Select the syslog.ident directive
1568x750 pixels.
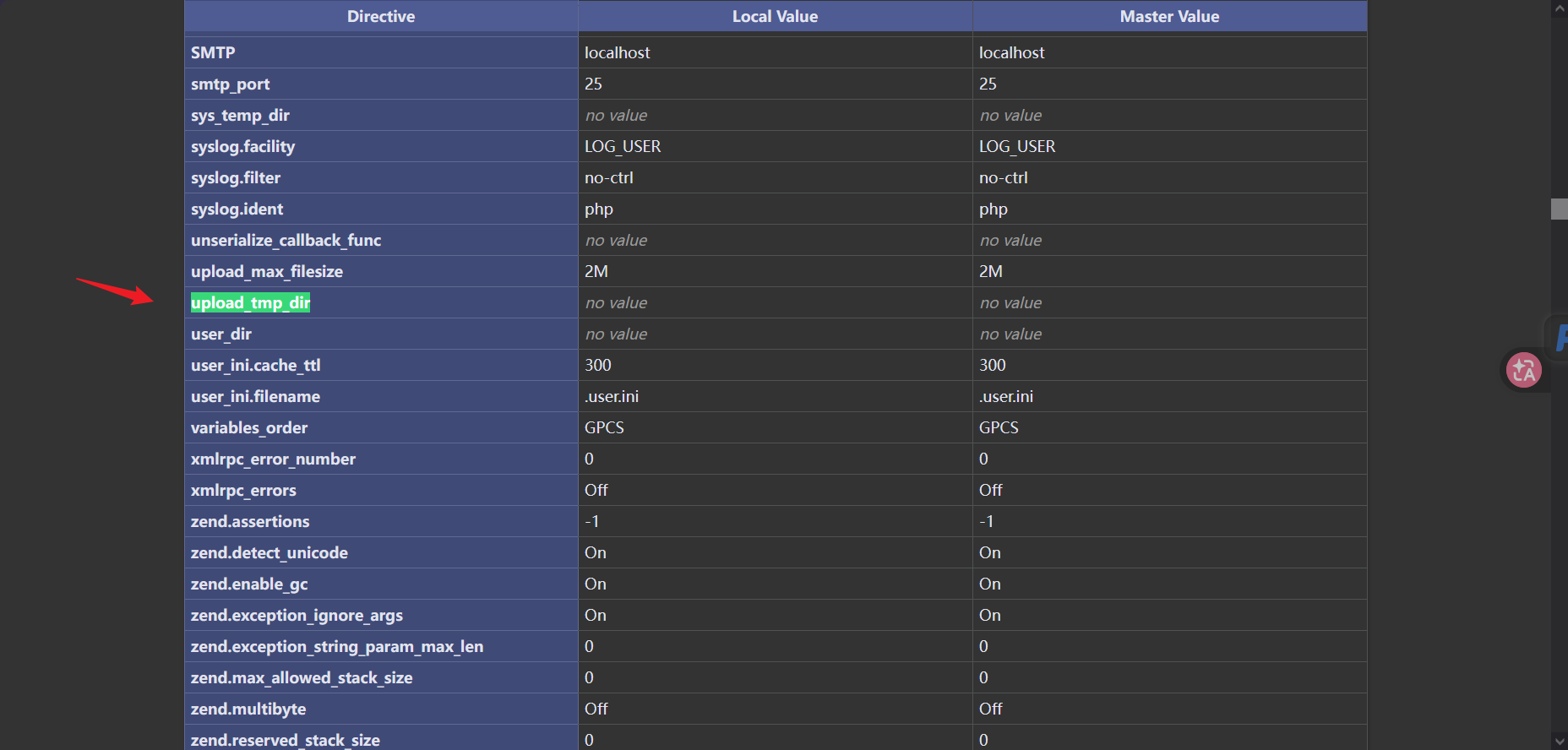(237, 209)
